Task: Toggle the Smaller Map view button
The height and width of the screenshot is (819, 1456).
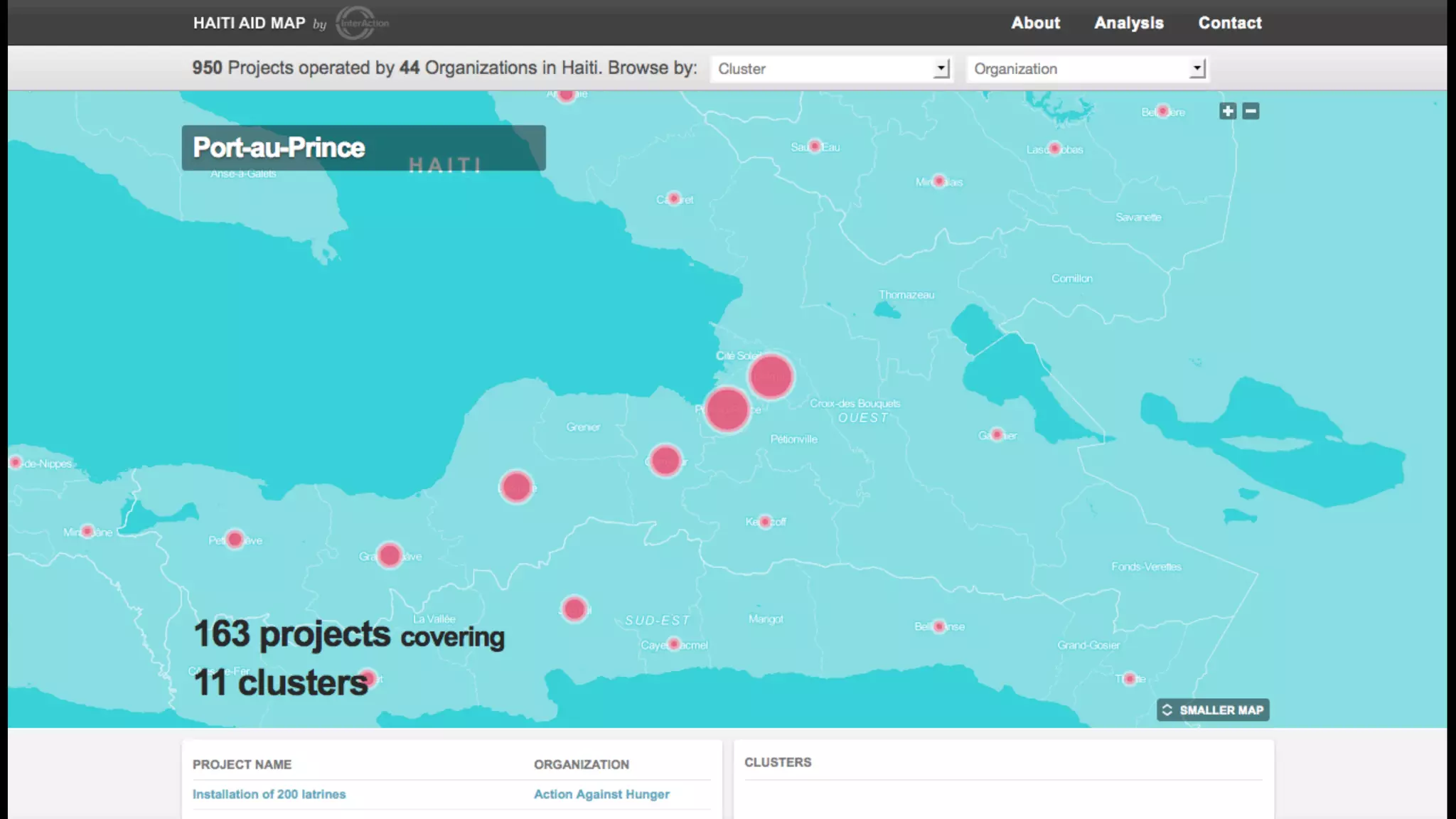Action: point(1213,710)
